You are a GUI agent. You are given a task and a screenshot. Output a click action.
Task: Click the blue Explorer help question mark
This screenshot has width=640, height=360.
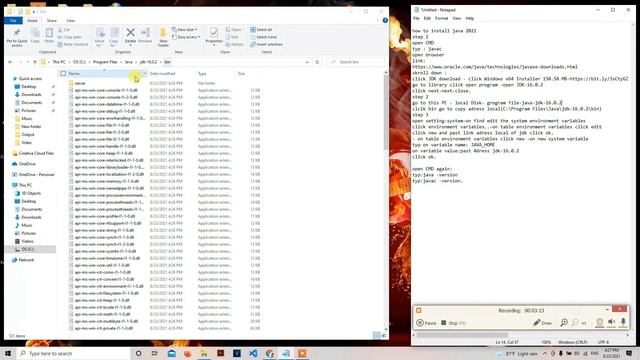[385, 20]
